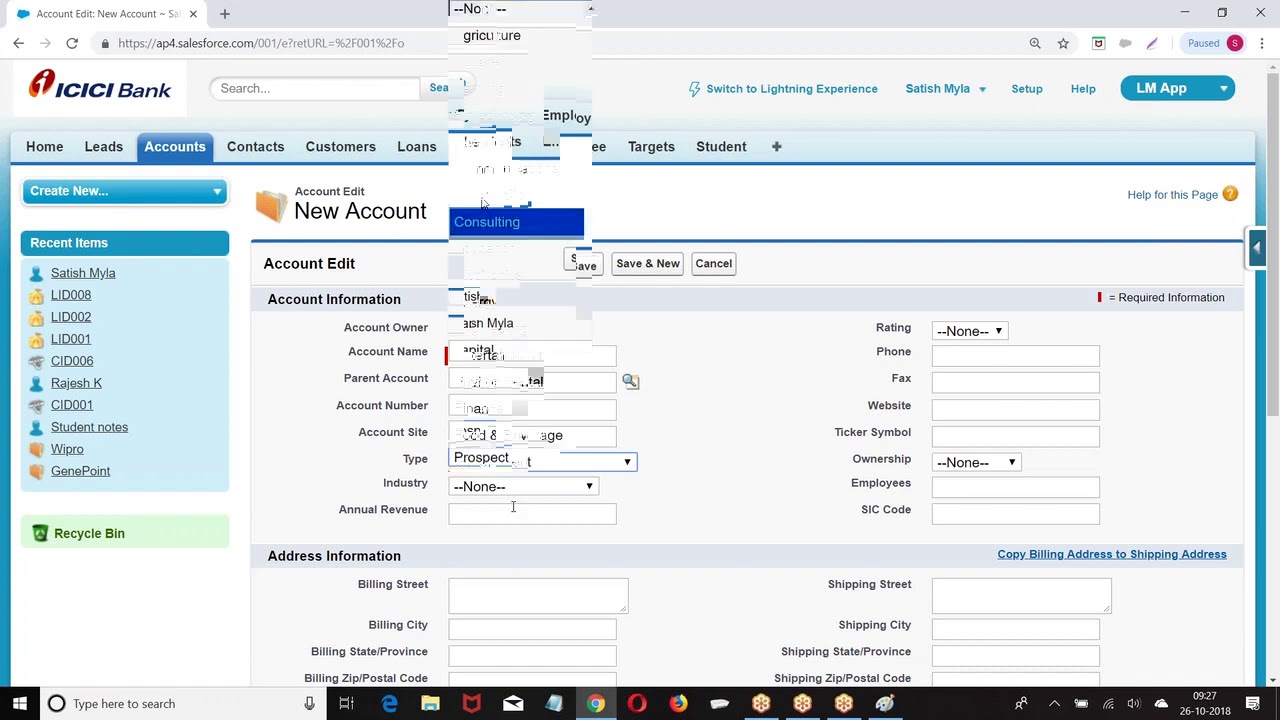Screen dimensions: 1280x720
Task: Click the Save & New button
Action: 648,263
